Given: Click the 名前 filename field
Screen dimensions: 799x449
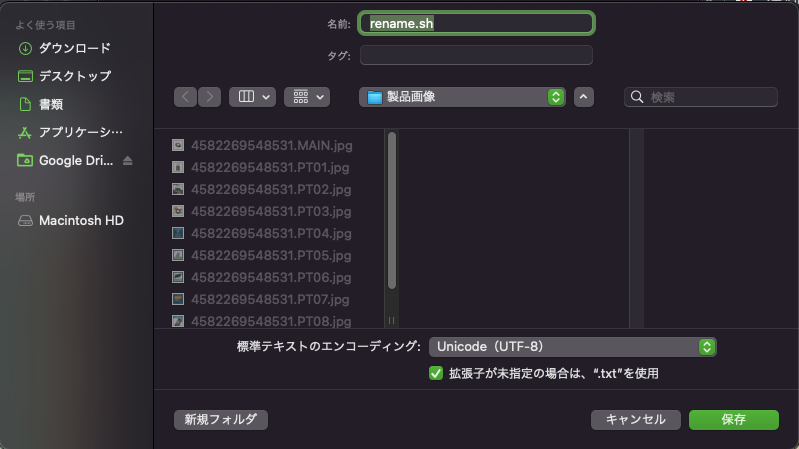Looking at the screenshot, I should [476, 23].
